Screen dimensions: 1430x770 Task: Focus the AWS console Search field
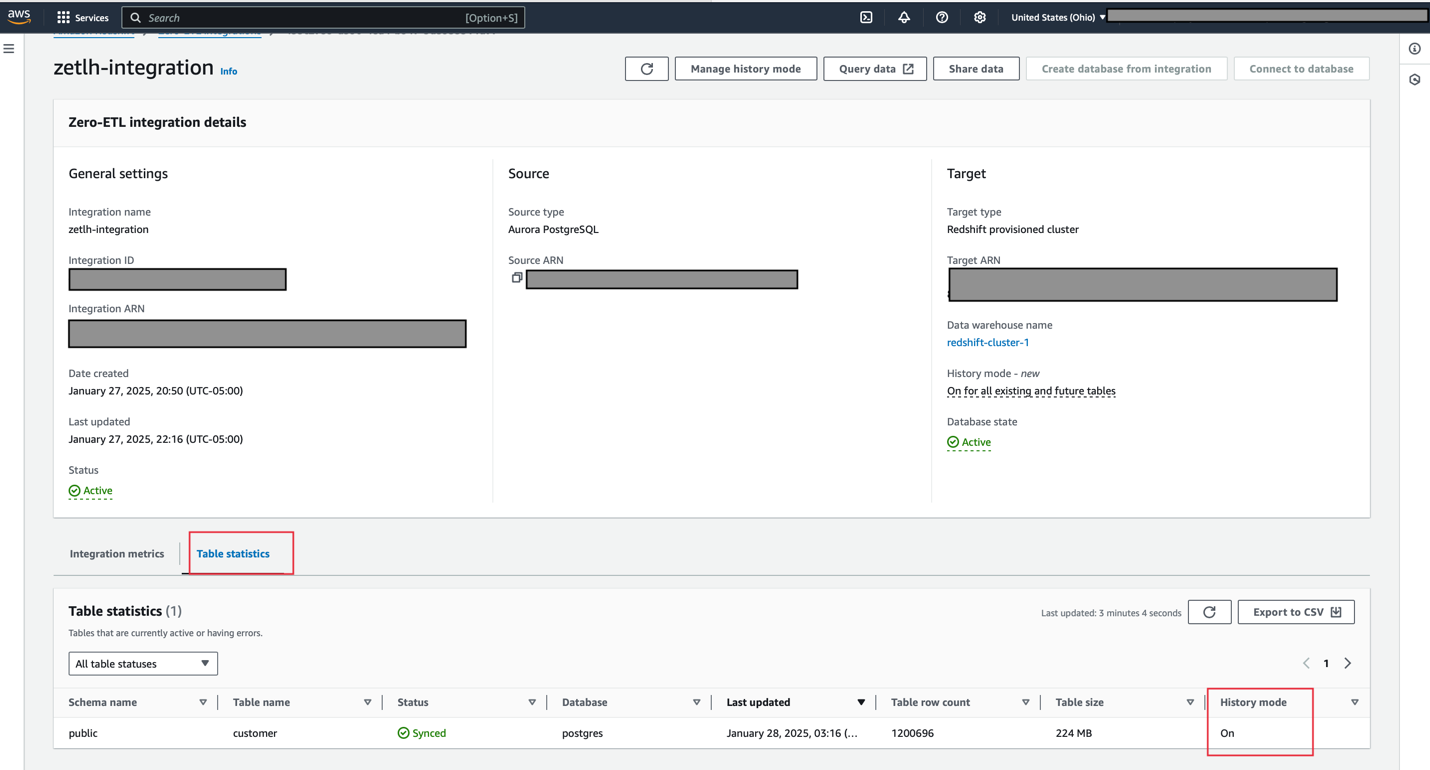click(323, 17)
